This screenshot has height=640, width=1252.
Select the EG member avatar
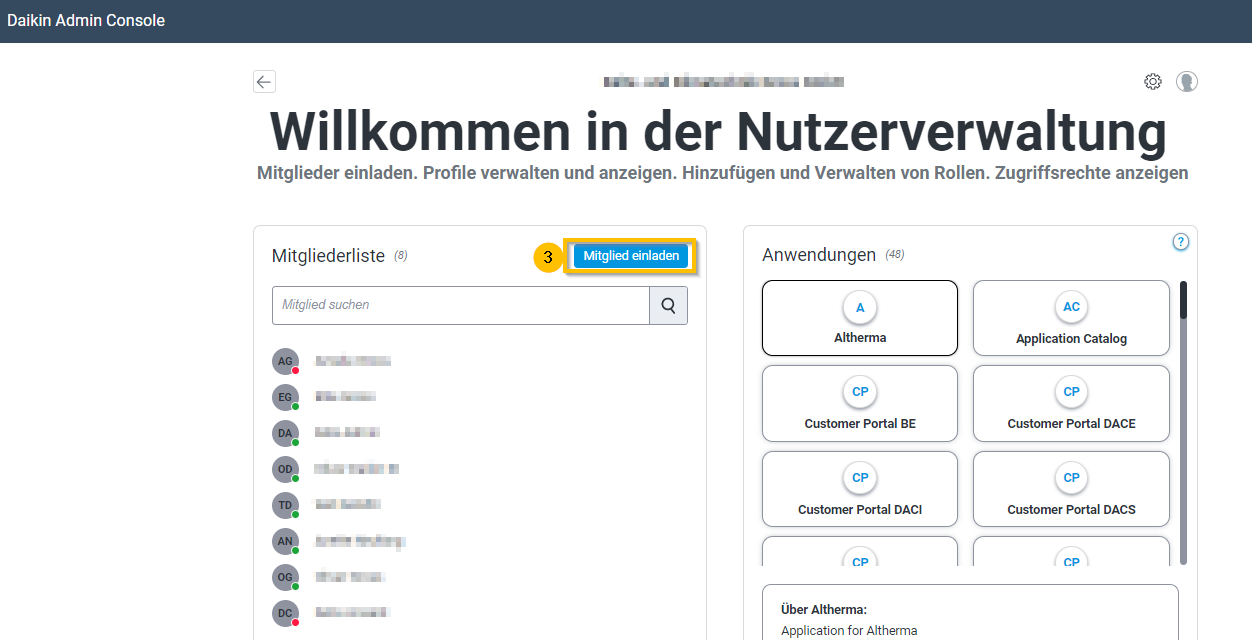[x=285, y=397]
